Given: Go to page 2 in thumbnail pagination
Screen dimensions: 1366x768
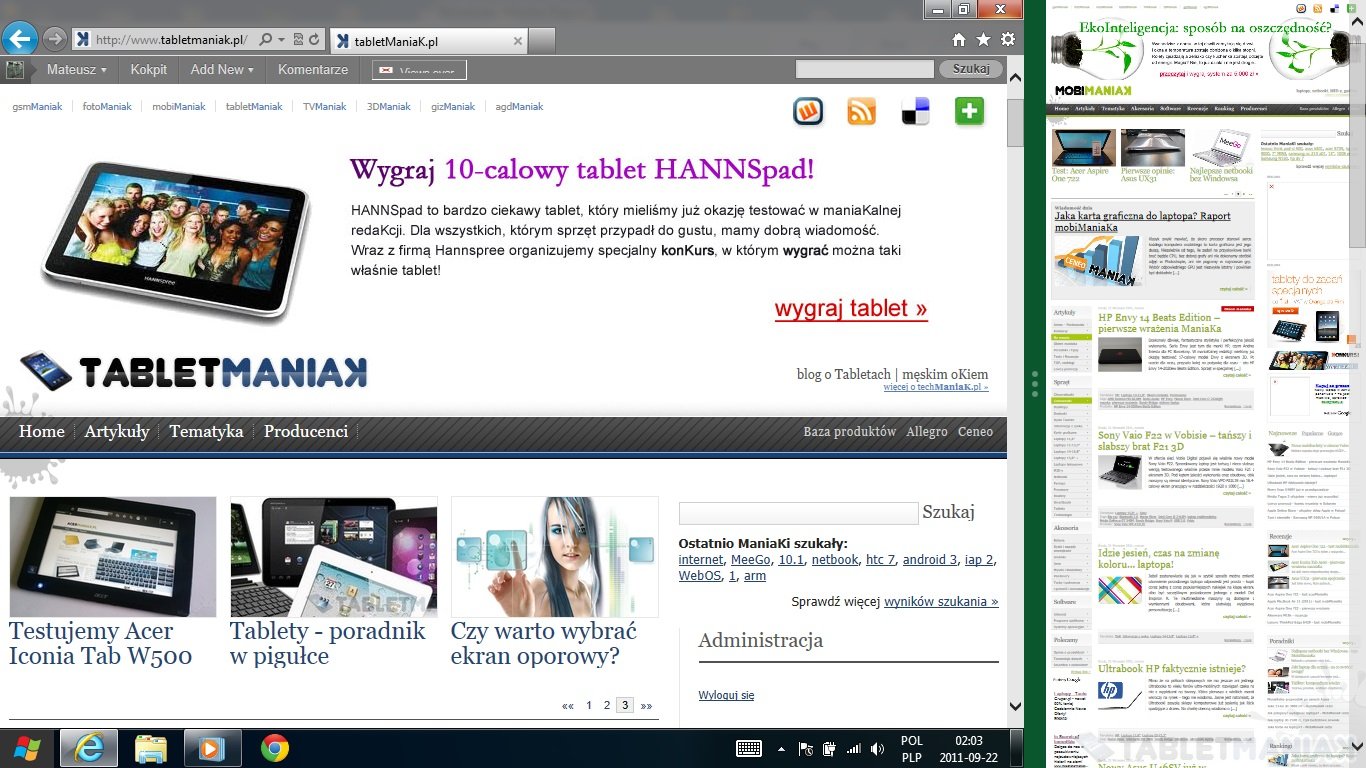Looking at the screenshot, I should click(606, 705).
